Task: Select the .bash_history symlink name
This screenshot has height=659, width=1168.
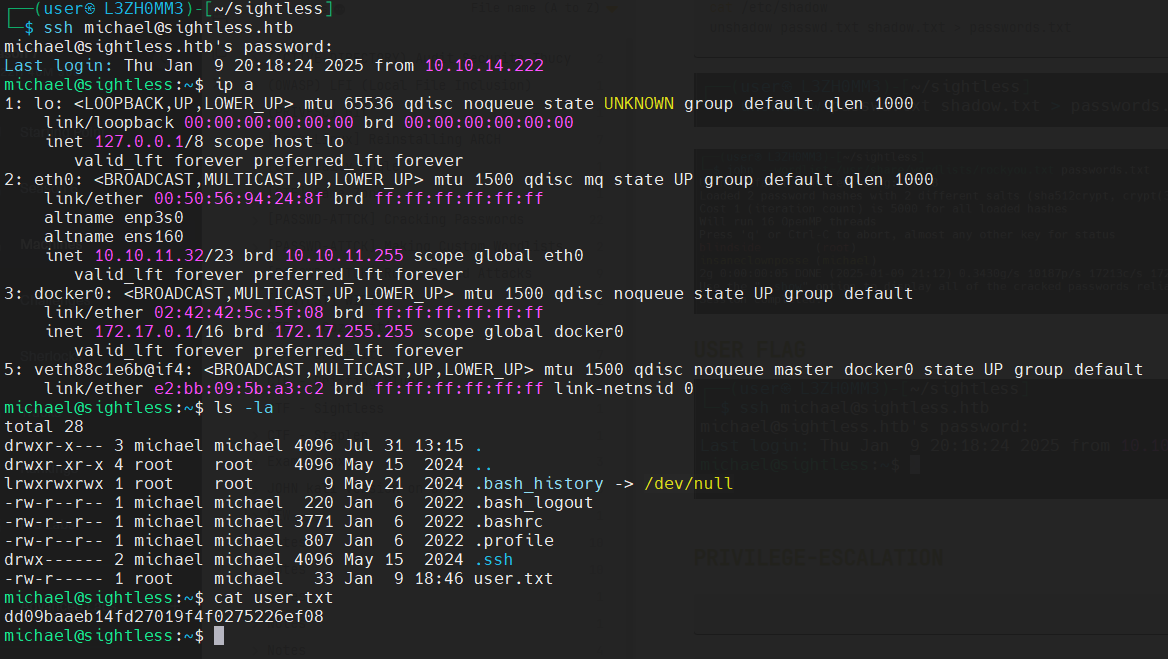Action: (539, 483)
